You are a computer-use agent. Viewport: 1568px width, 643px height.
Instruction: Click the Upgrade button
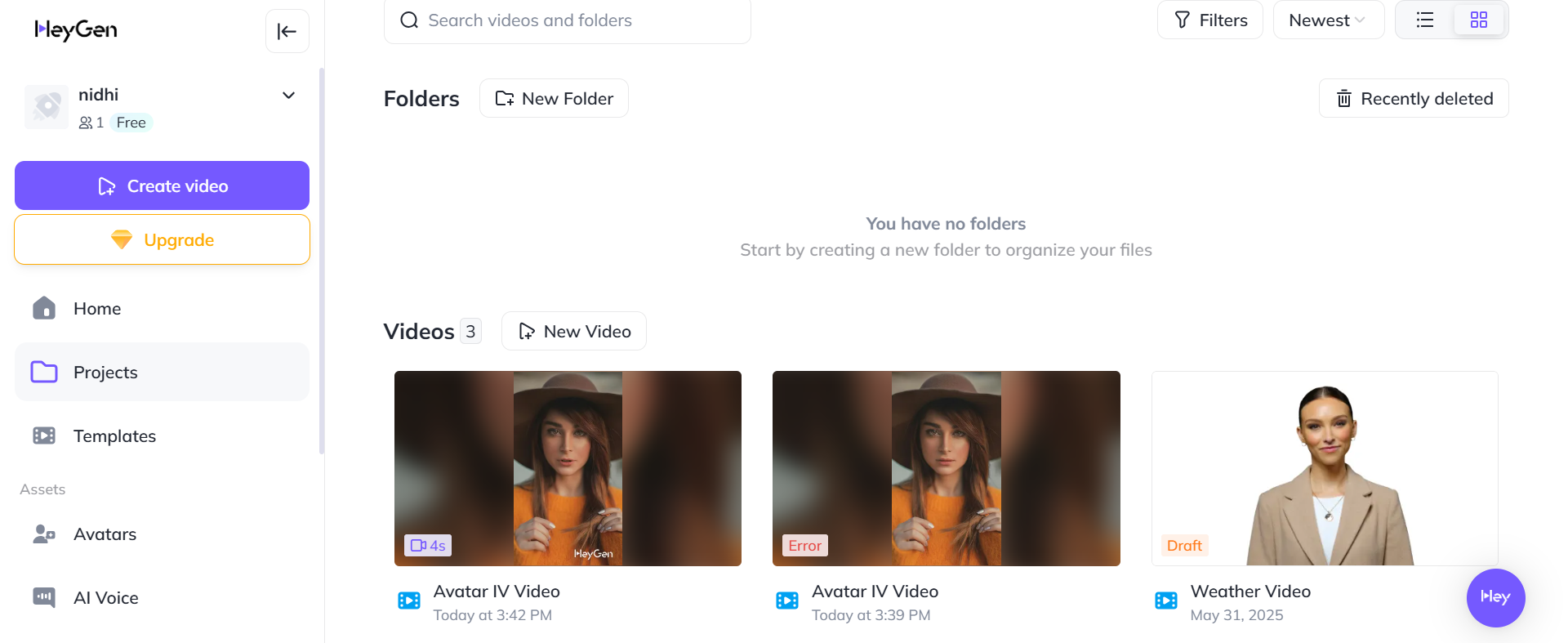coord(162,240)
